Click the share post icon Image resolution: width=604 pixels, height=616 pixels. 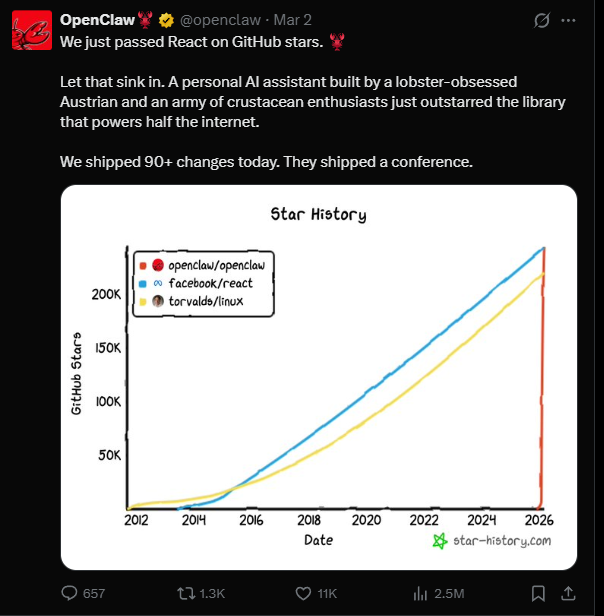tap(569, 593)
